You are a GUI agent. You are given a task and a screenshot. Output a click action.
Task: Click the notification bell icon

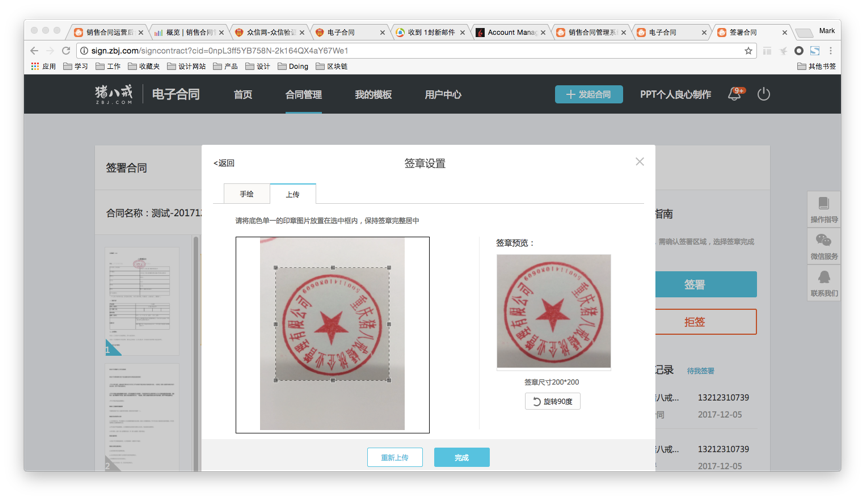735,94
